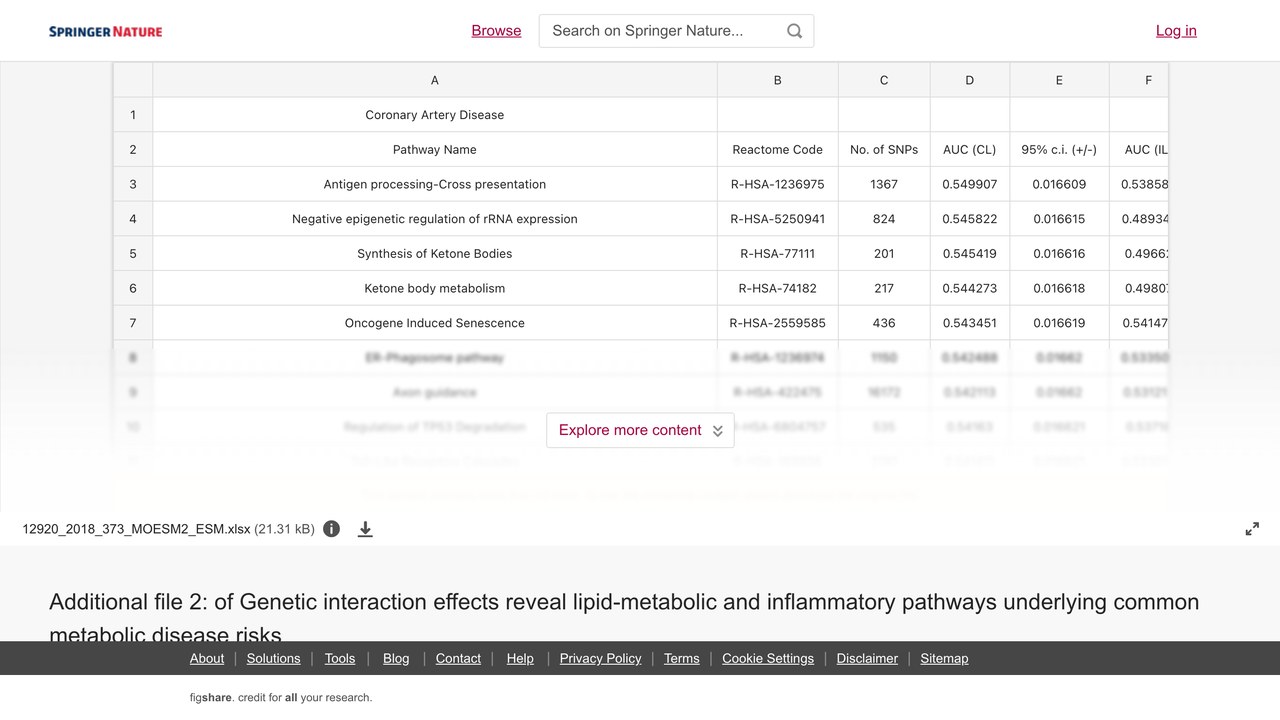The width and height of the screenshot is (1280, 720).
Task: Select column A header
Action: 434,80
